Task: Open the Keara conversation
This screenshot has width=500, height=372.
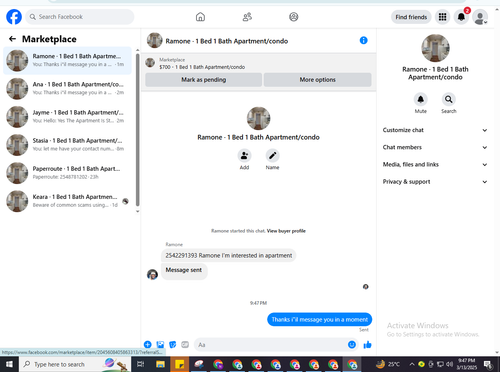Action: (67, 201)
